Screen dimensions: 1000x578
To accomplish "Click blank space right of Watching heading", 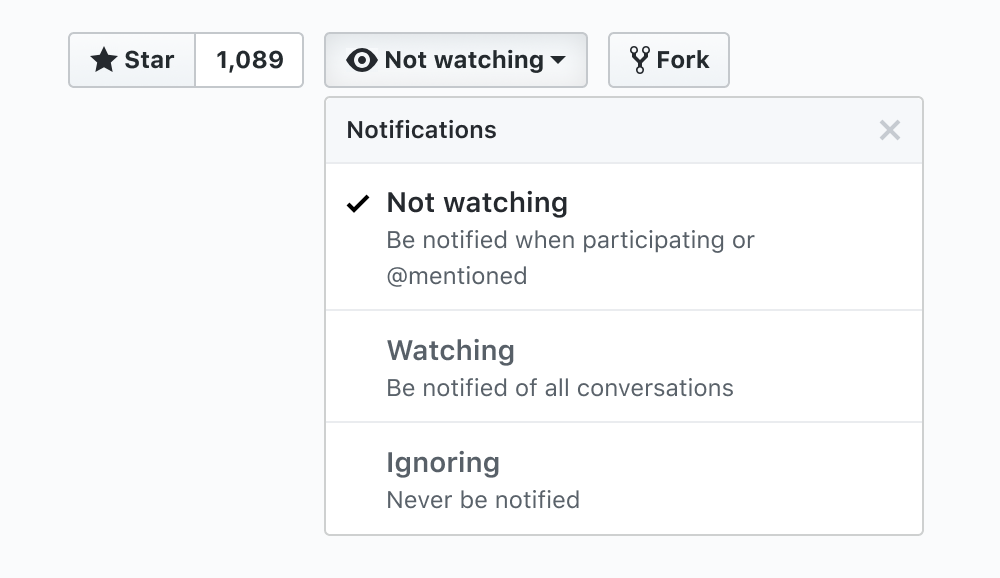I will tap(720, 351).
